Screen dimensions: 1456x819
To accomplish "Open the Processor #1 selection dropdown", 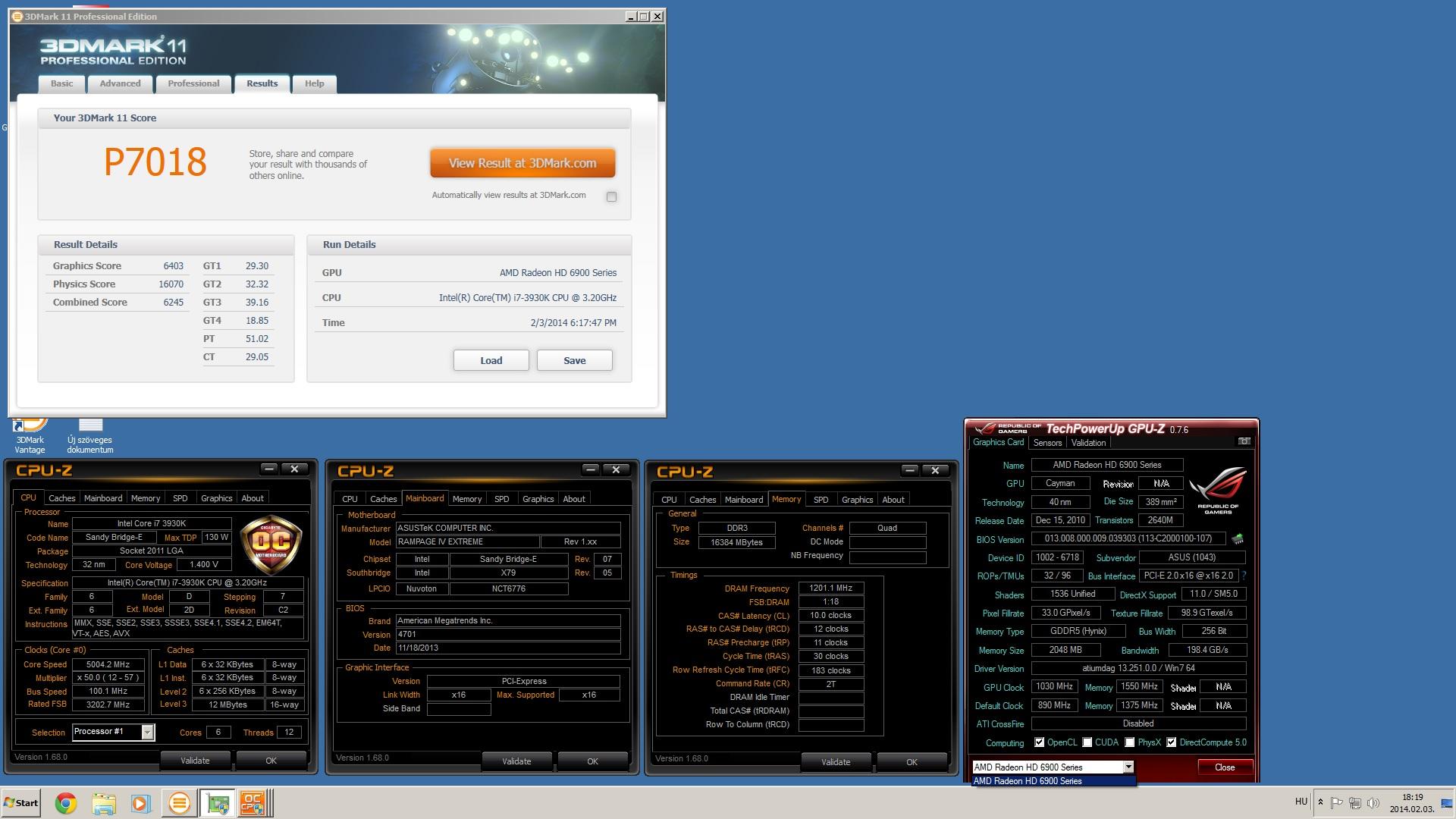I will point(147,732).
